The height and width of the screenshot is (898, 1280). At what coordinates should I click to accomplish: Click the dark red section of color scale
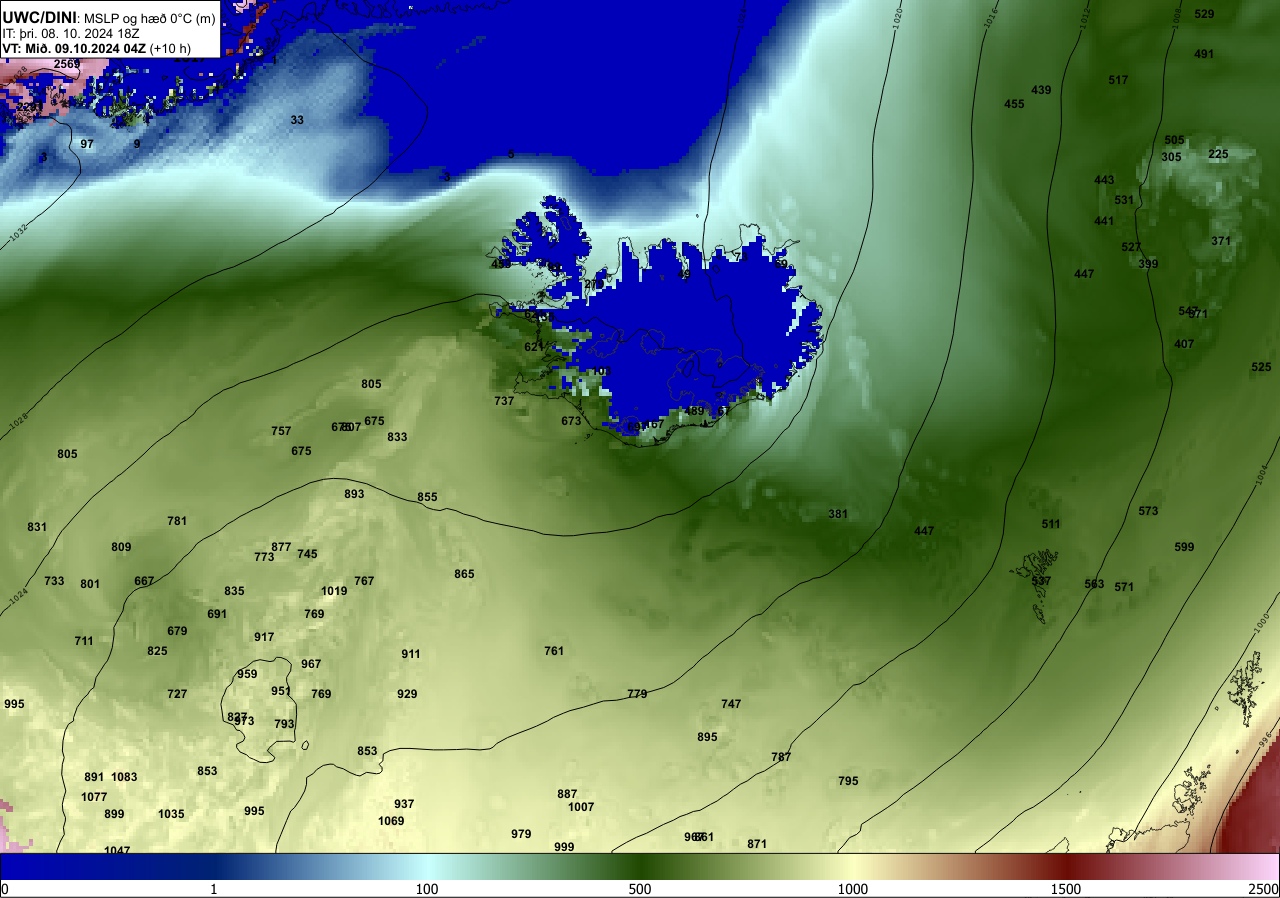point(1066,867)
